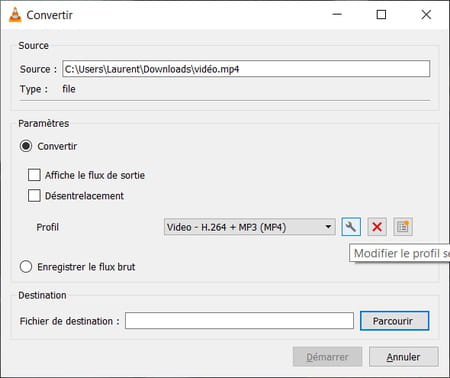Viewport: 450px width, 378px height.
Task: Click the greyed Démarrer button
Action: (327, 357)
